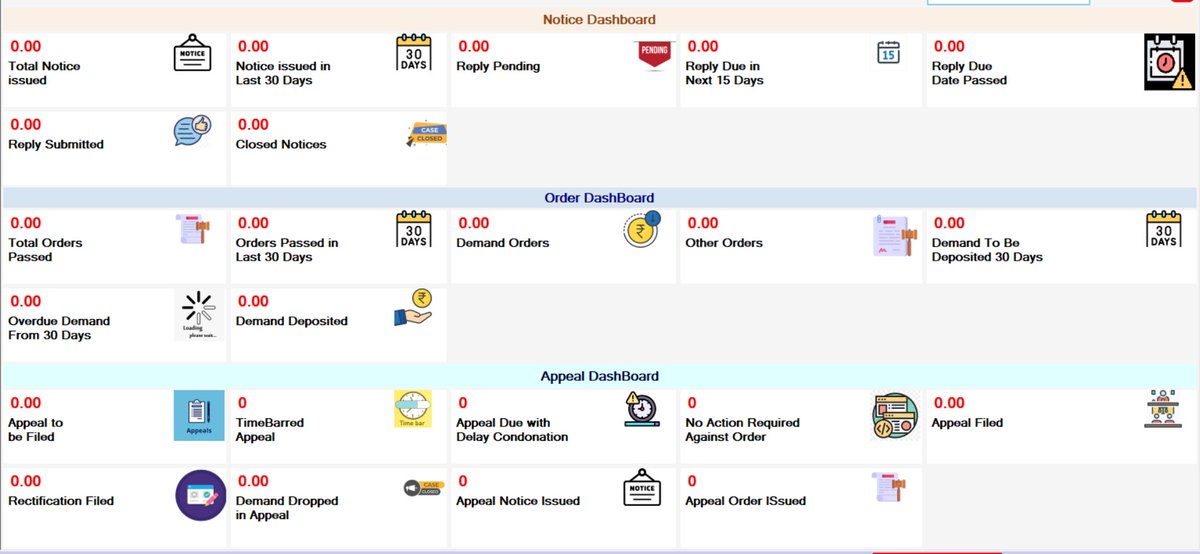Select the Rectification Filed label
Screen dimensions: 1200x554
click(61, 501)
